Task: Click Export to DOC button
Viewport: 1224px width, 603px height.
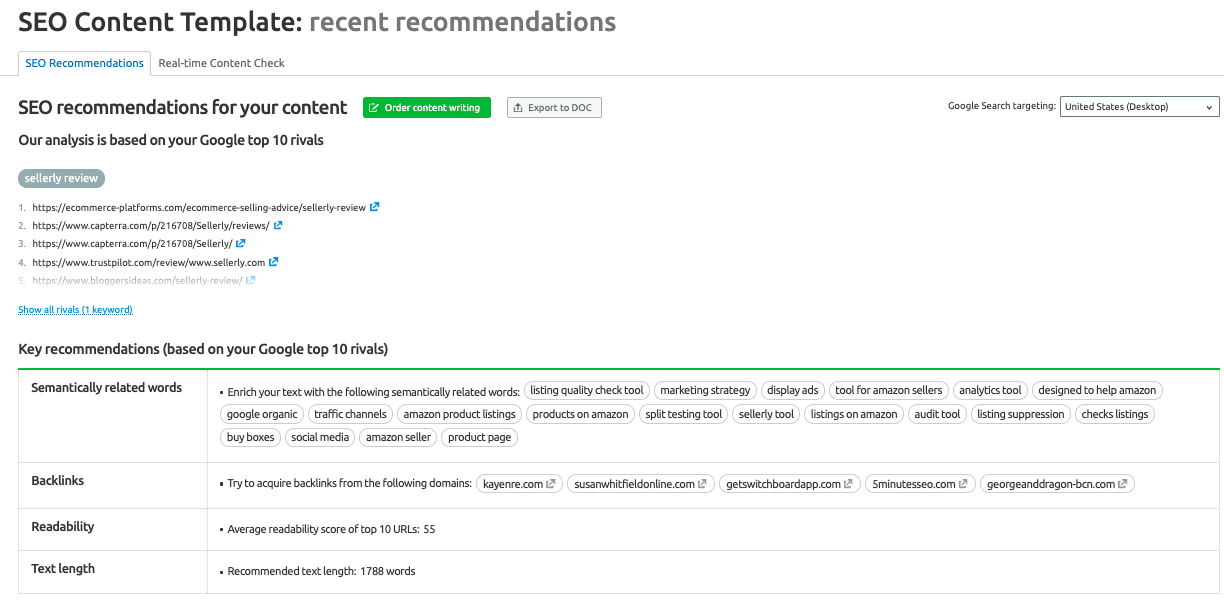Action: pyautogui.click(x=554, y=107)
